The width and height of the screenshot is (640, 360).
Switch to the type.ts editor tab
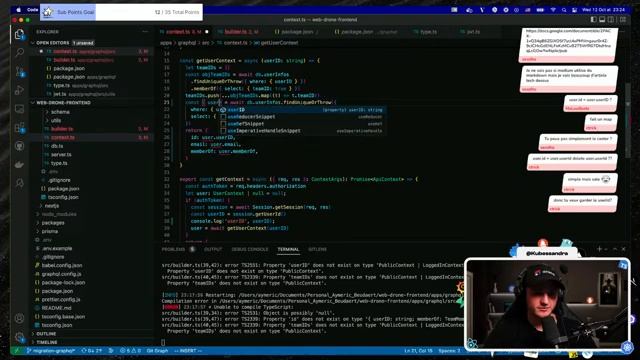(x=428, y=32)
